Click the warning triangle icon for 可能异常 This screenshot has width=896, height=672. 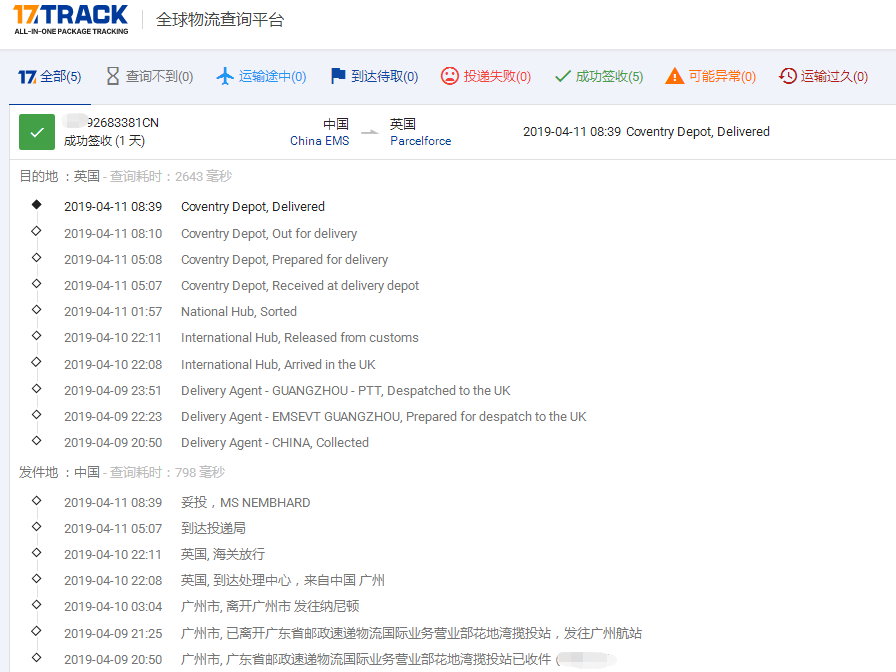(x=673, y=75)
